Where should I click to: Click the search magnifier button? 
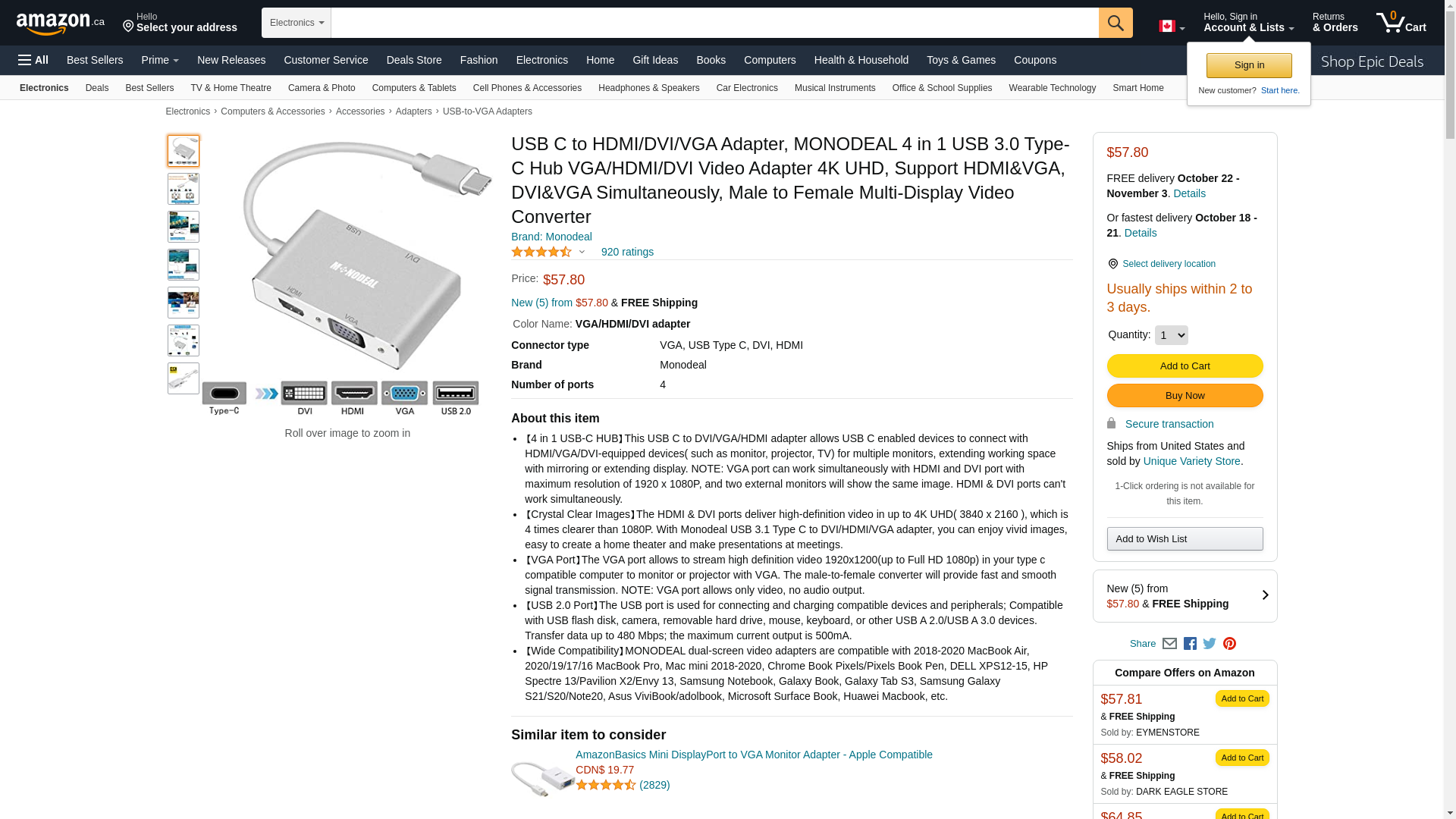(x=1116, y=23)
